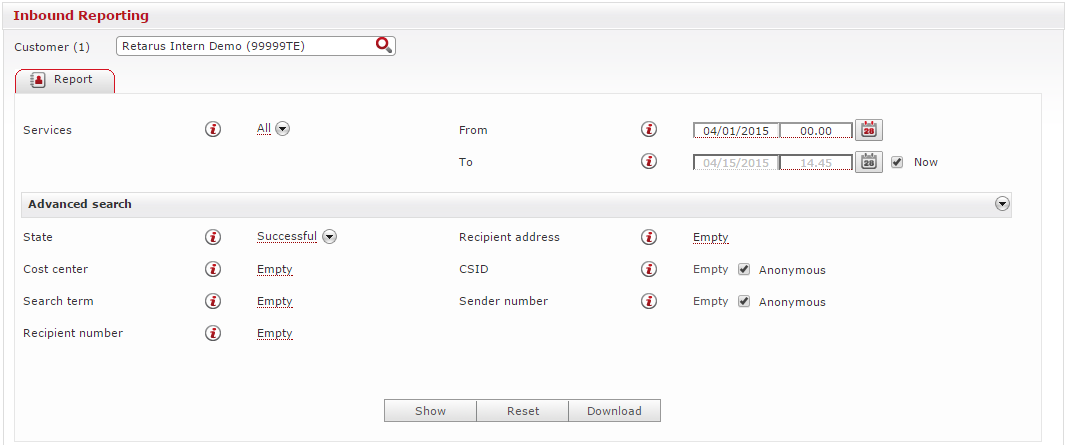Click the info icon next to Services
The image size is (1068, 445).
[213, 130]
